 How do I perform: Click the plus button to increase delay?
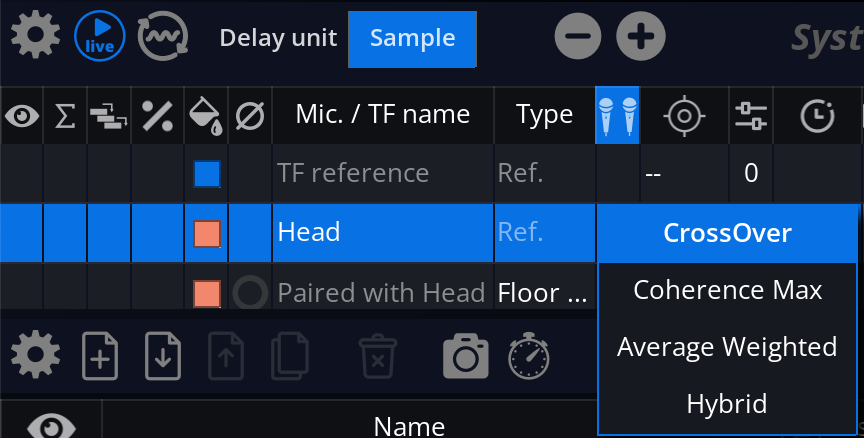[641, 36]
